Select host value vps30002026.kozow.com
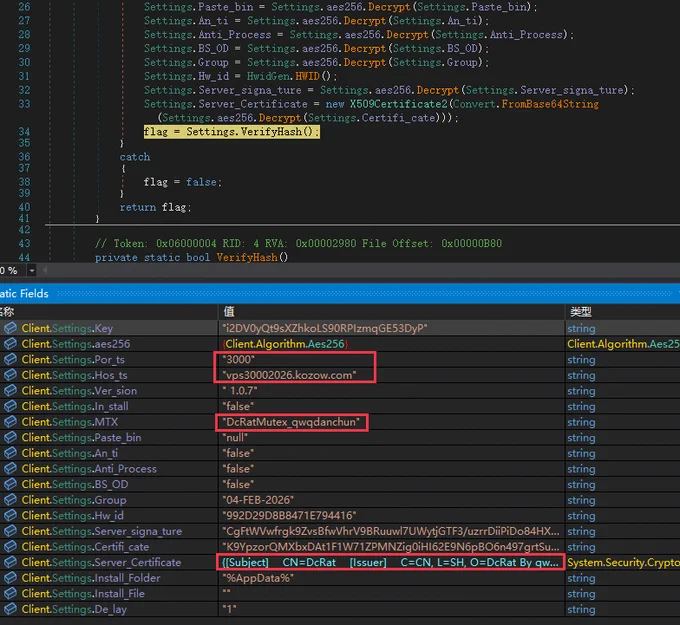This screenshot has width=680, height=625. [x=289, y=375]
